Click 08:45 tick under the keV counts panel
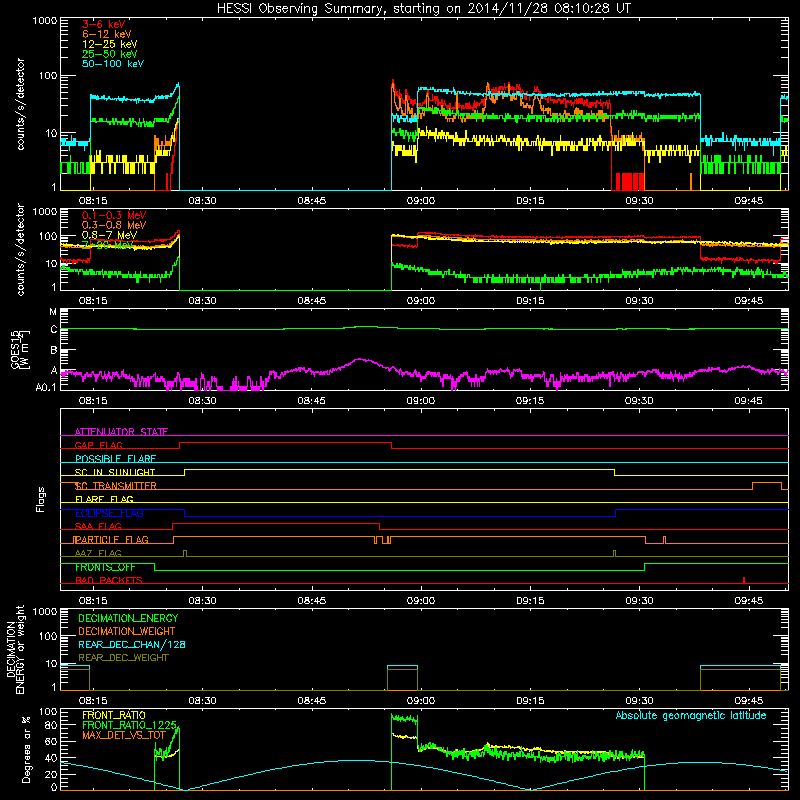Screen dimensions: 800x800 click(x=312, y=201)
